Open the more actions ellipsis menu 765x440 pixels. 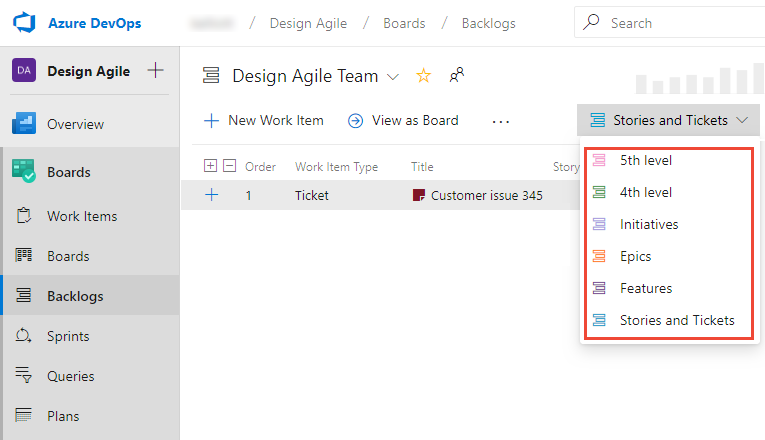(x=501, y=121)
